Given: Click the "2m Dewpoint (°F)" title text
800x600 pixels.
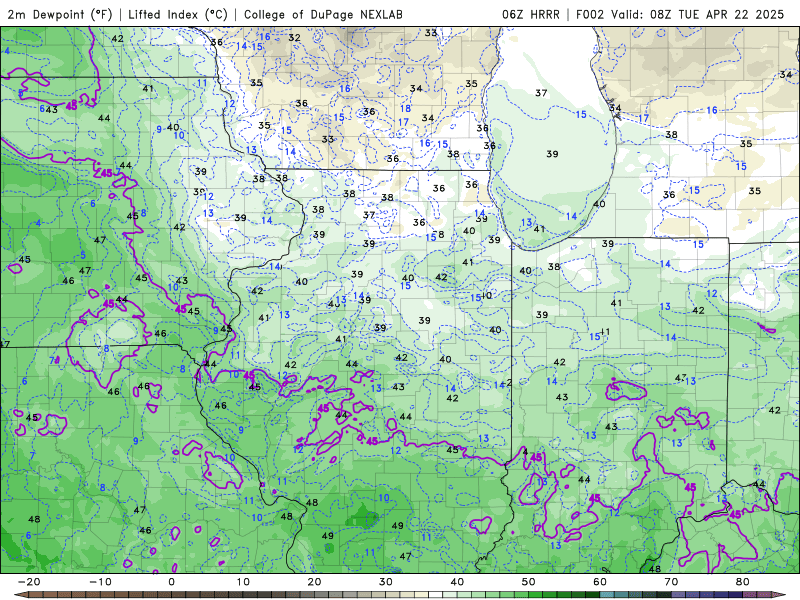Looking at the screenshot, I should (59, 14).
